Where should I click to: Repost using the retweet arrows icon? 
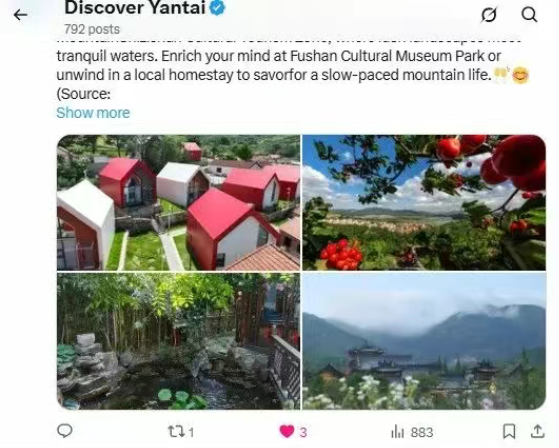176,432
